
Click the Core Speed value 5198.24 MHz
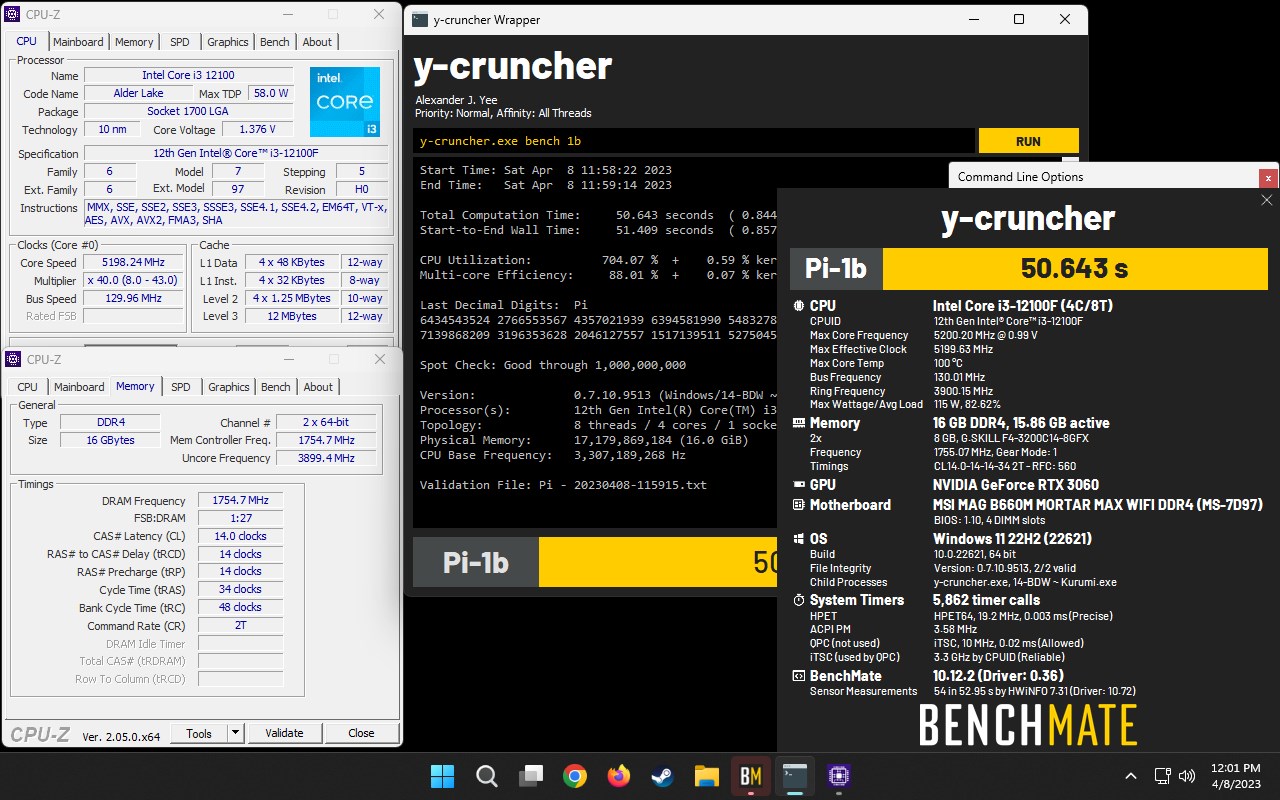(x=133, y=263)
